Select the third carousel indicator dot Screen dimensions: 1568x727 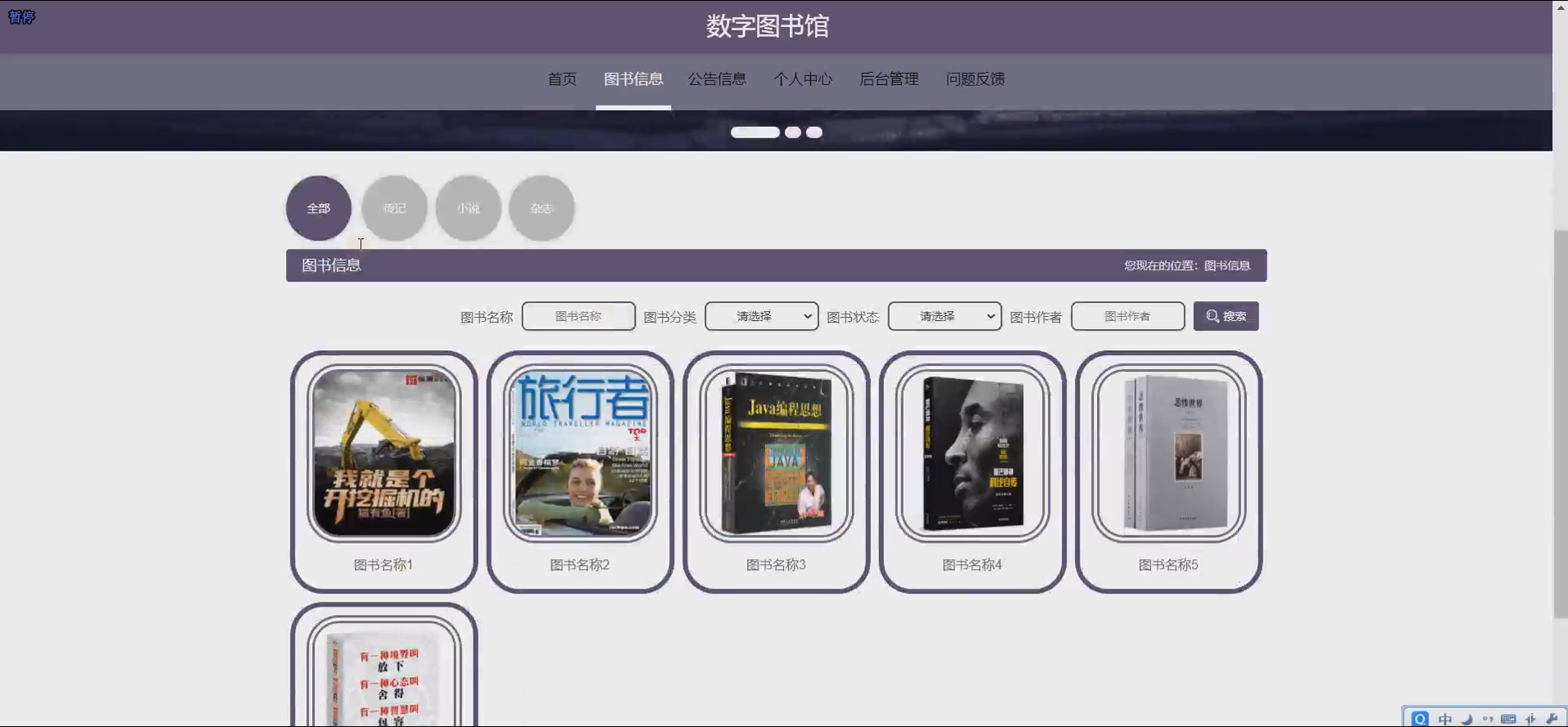[813, 132]
